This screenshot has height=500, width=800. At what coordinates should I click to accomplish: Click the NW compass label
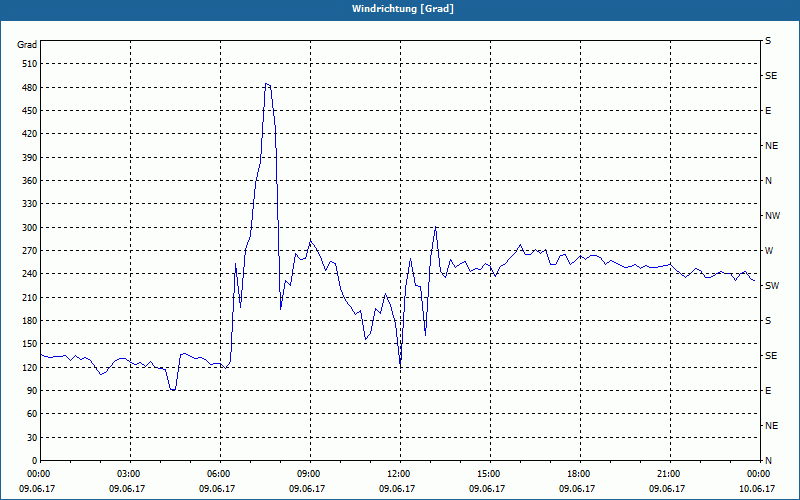click(x=772, y=216)
